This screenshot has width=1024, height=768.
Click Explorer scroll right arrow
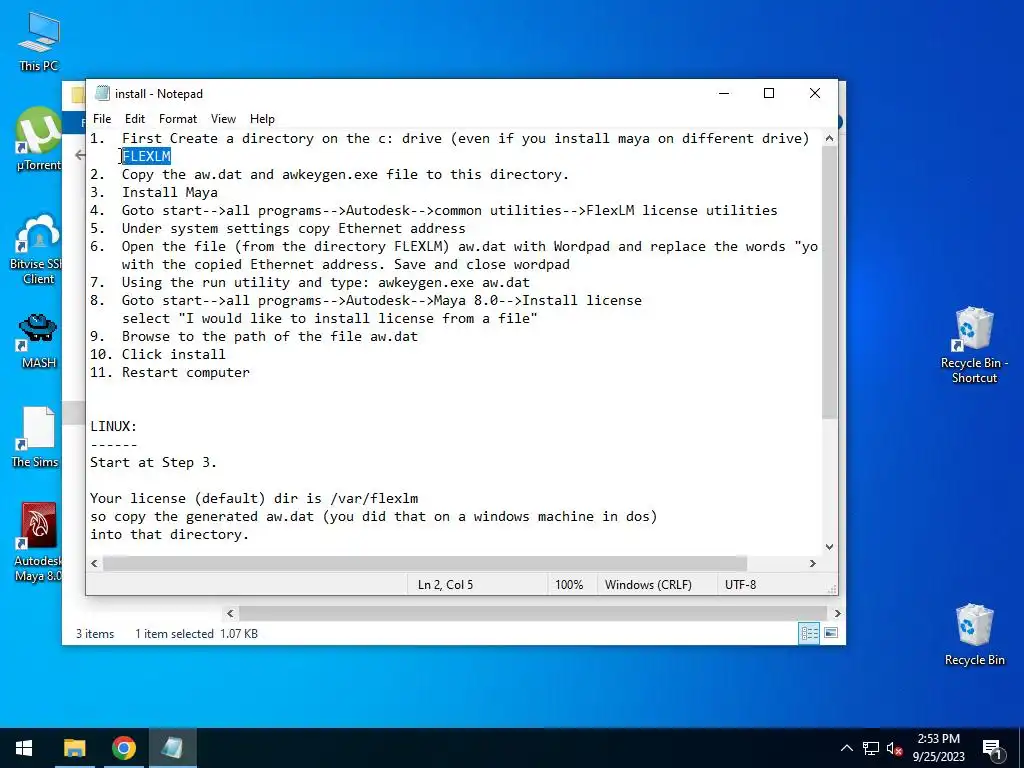pos(837,613)
